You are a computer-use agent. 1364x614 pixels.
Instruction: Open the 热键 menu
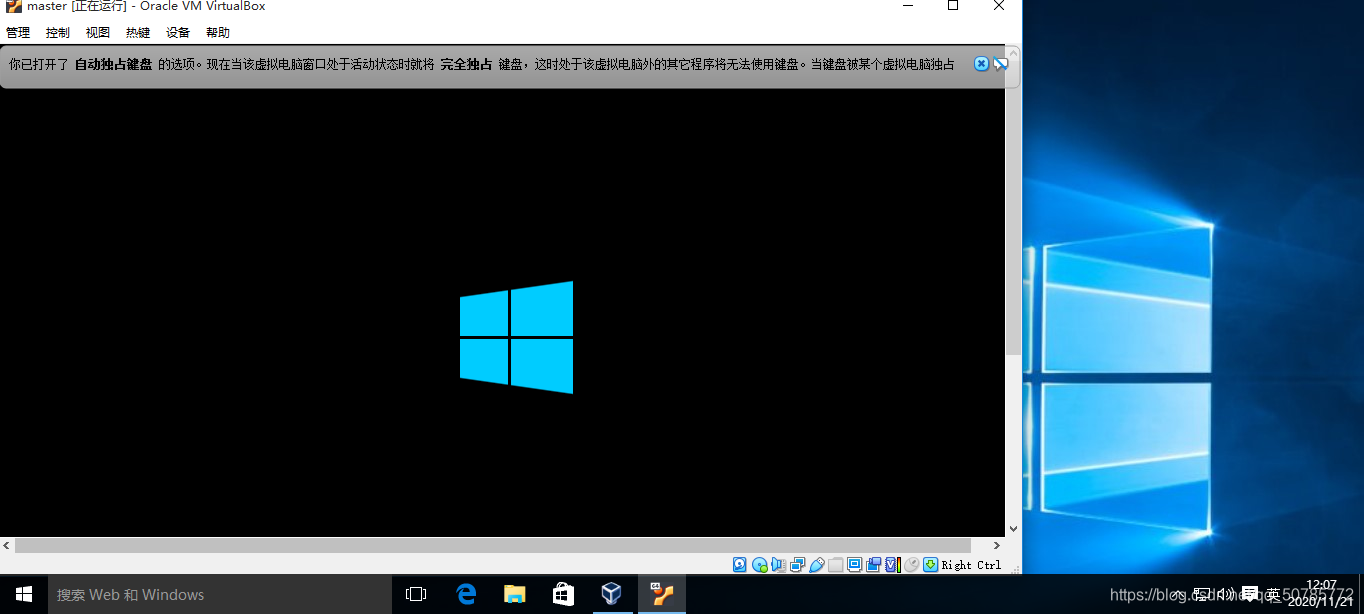point(138,33)
